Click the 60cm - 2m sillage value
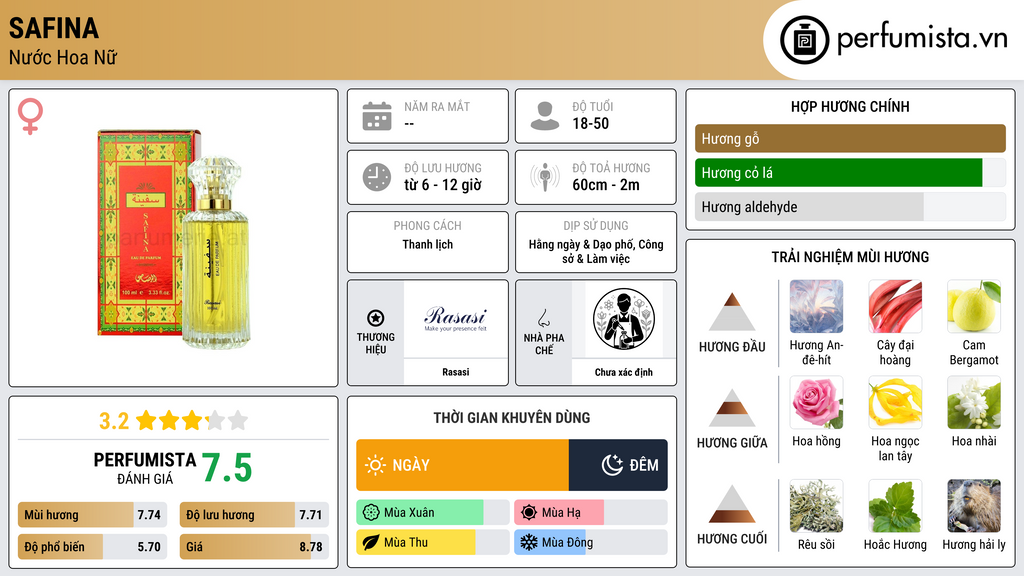 click(606, 185)
